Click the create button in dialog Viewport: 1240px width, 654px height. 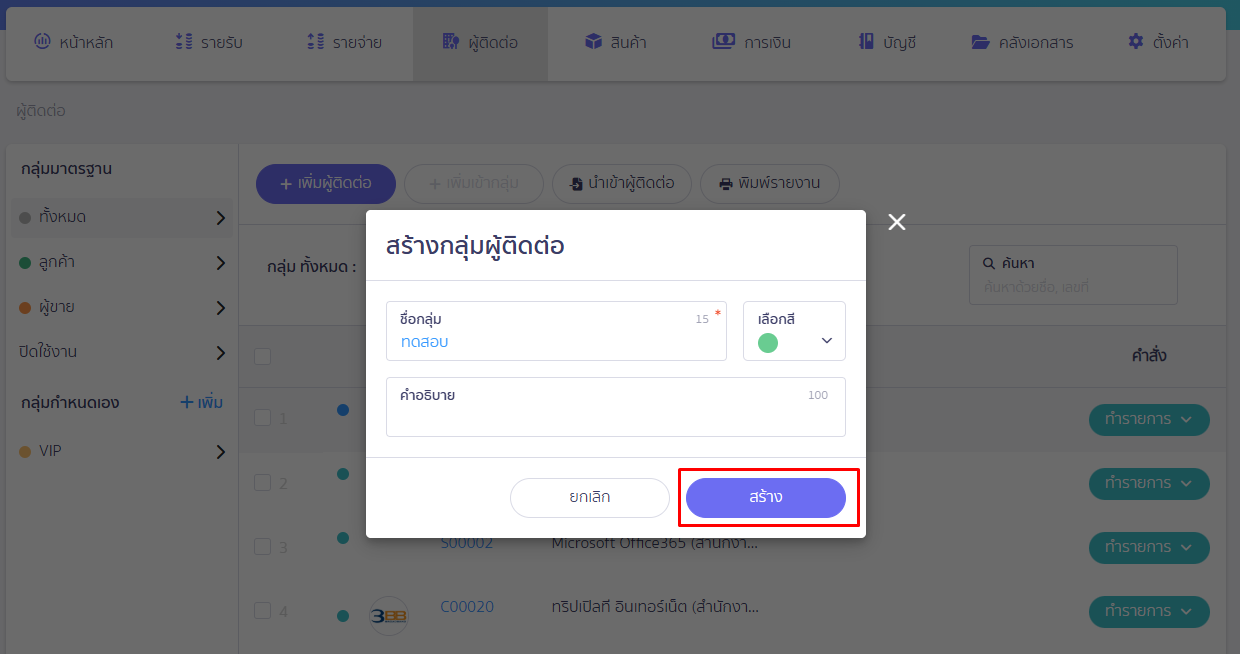tap(765, 497)
